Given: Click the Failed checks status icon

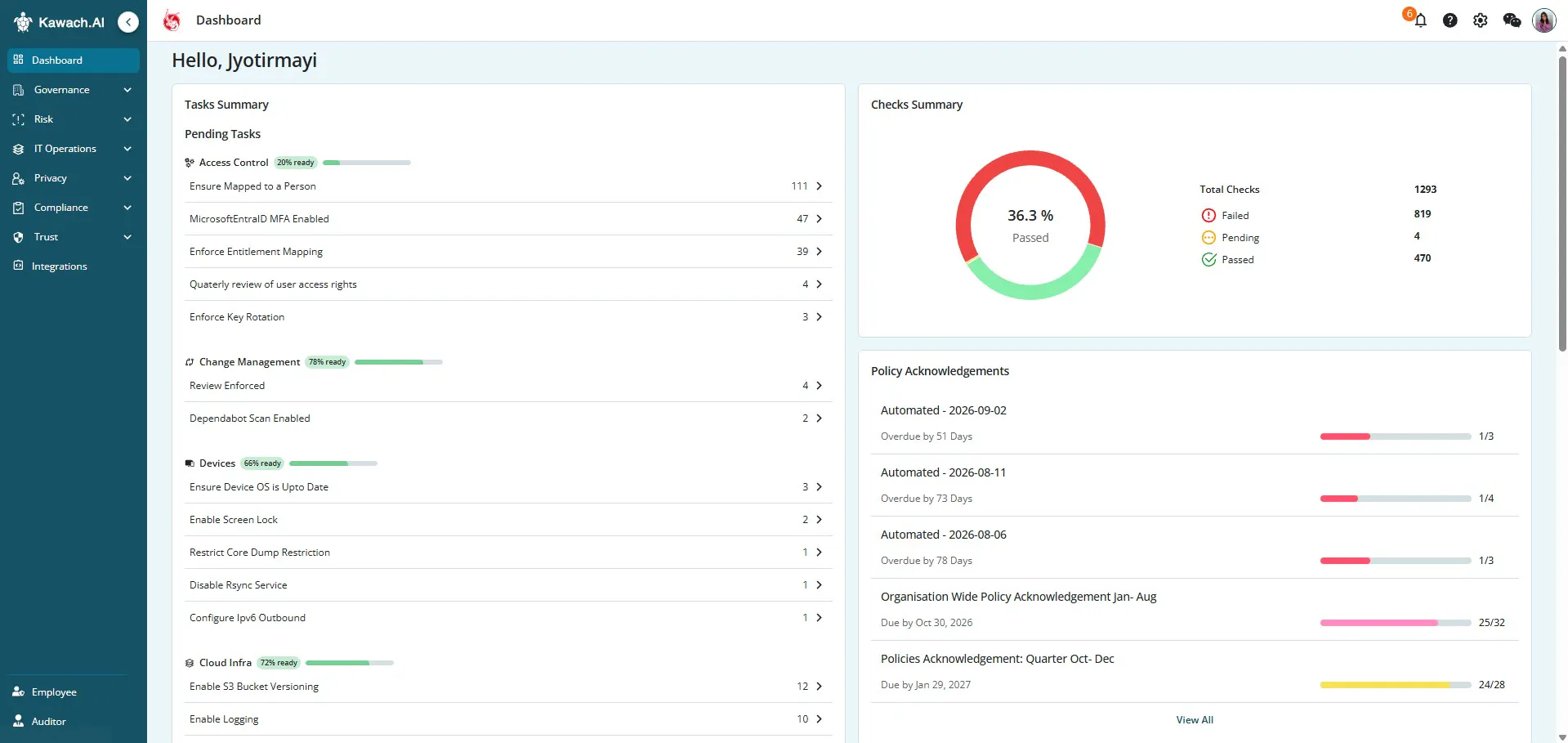Looking at the screenshot, I should click(1208, 215).
